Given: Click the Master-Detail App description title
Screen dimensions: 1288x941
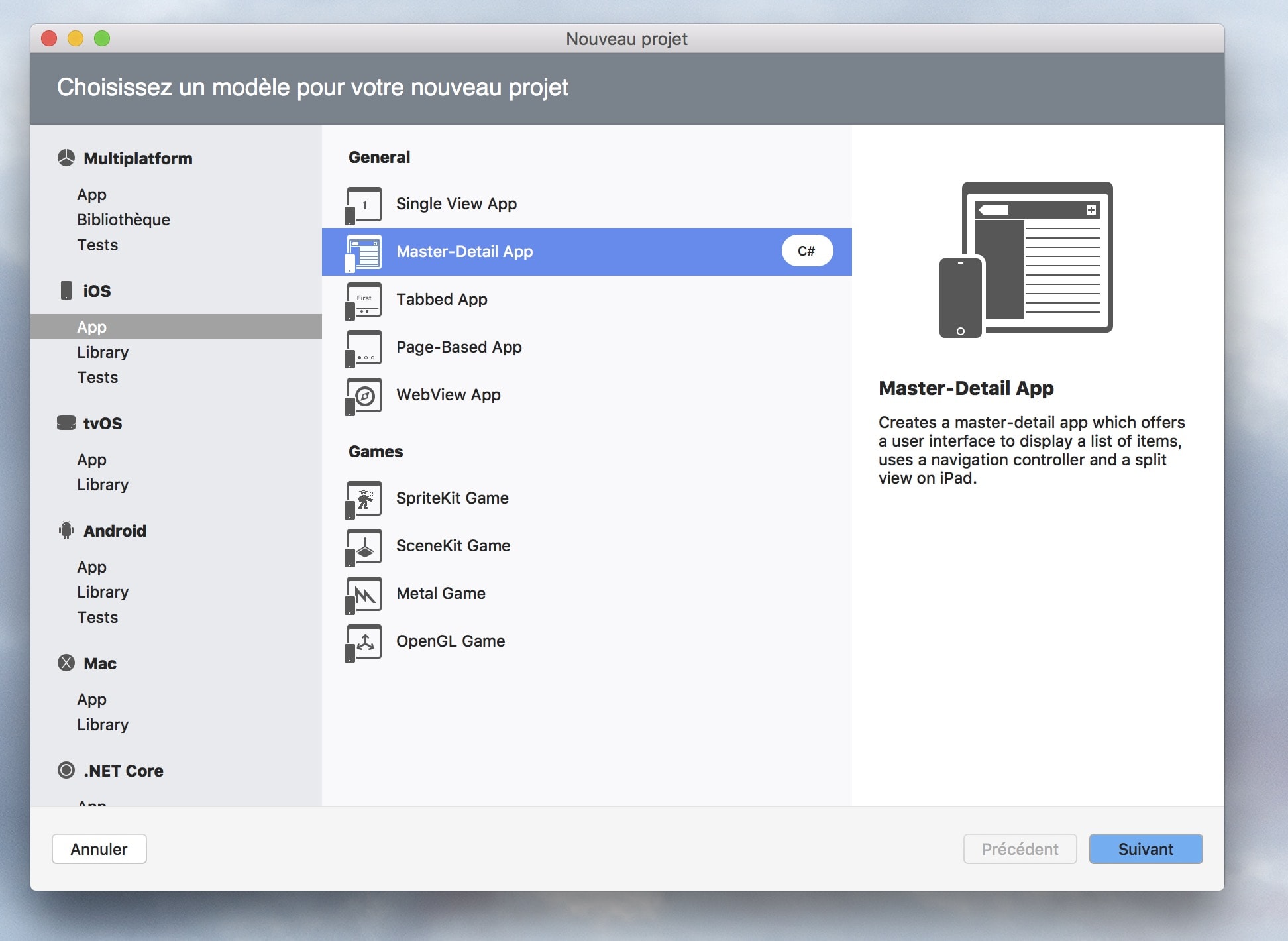Looking at the screenshot, I should click(x=966, y=388).
